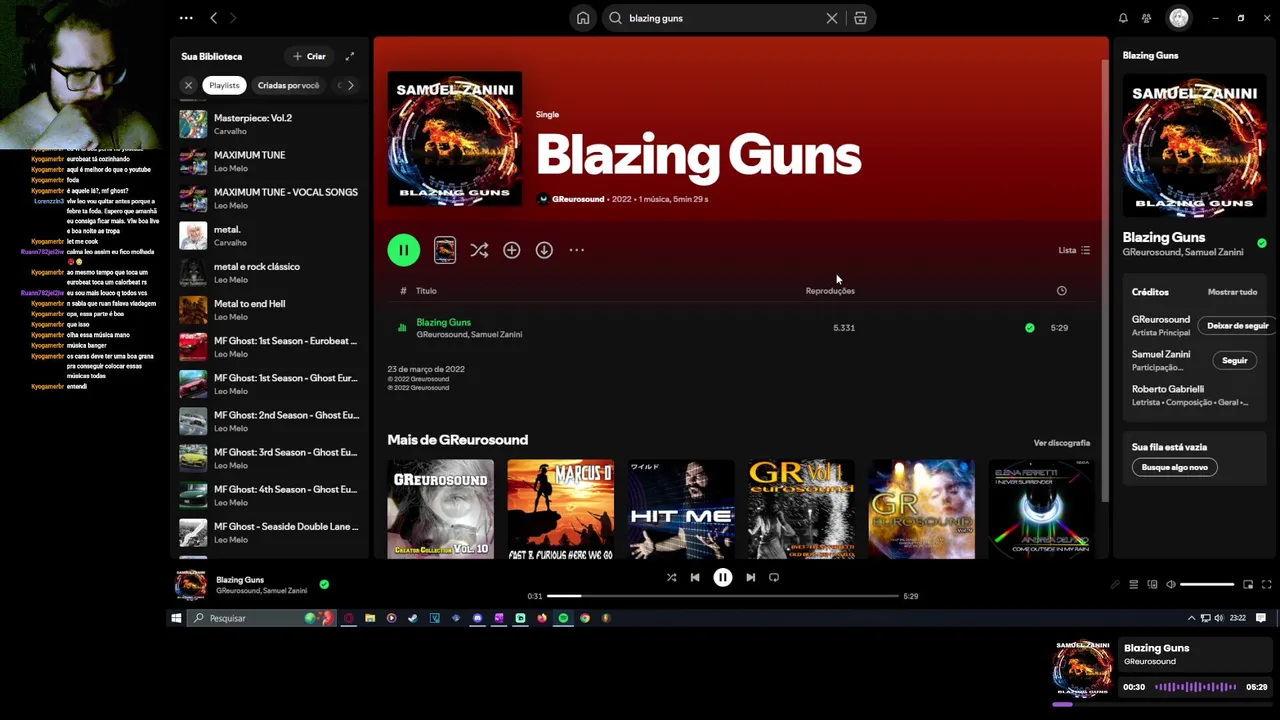Click the Criar button in Sua Biblioteca

tap(310, 57)
